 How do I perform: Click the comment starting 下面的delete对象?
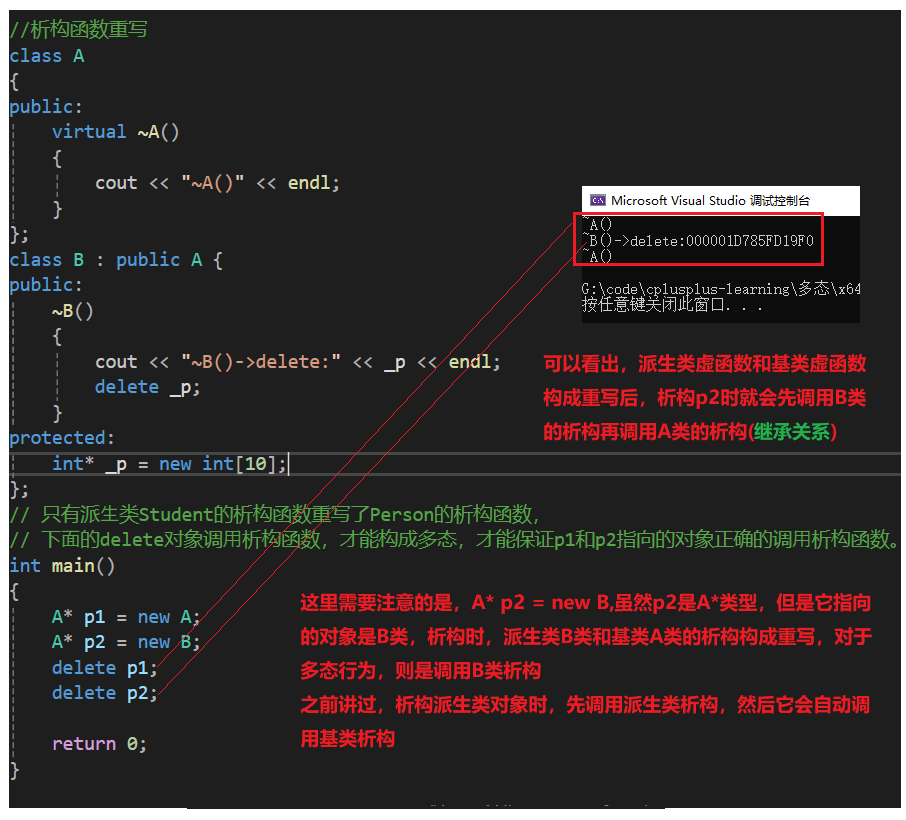coord(455,539)
